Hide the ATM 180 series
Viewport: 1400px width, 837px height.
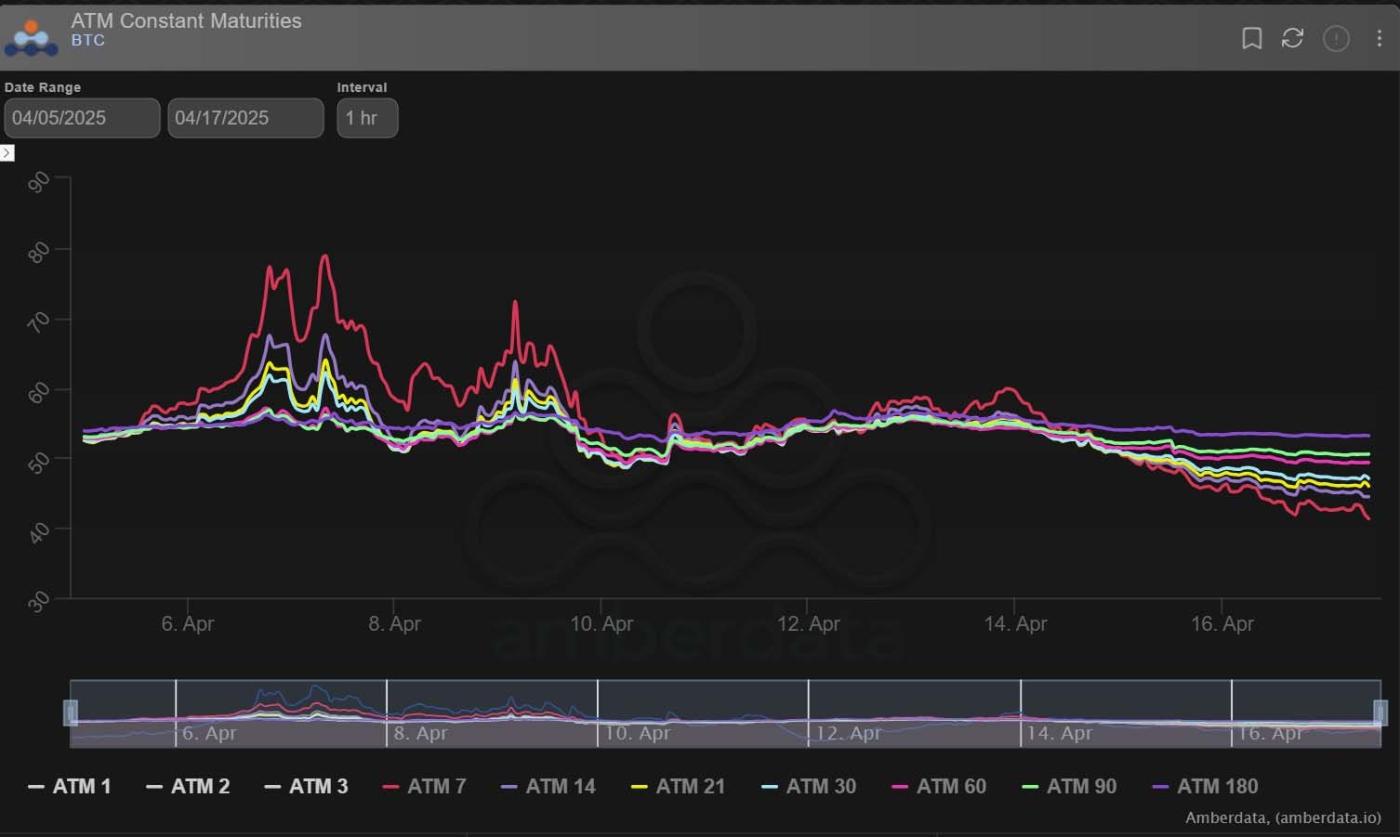(1205, 786)
